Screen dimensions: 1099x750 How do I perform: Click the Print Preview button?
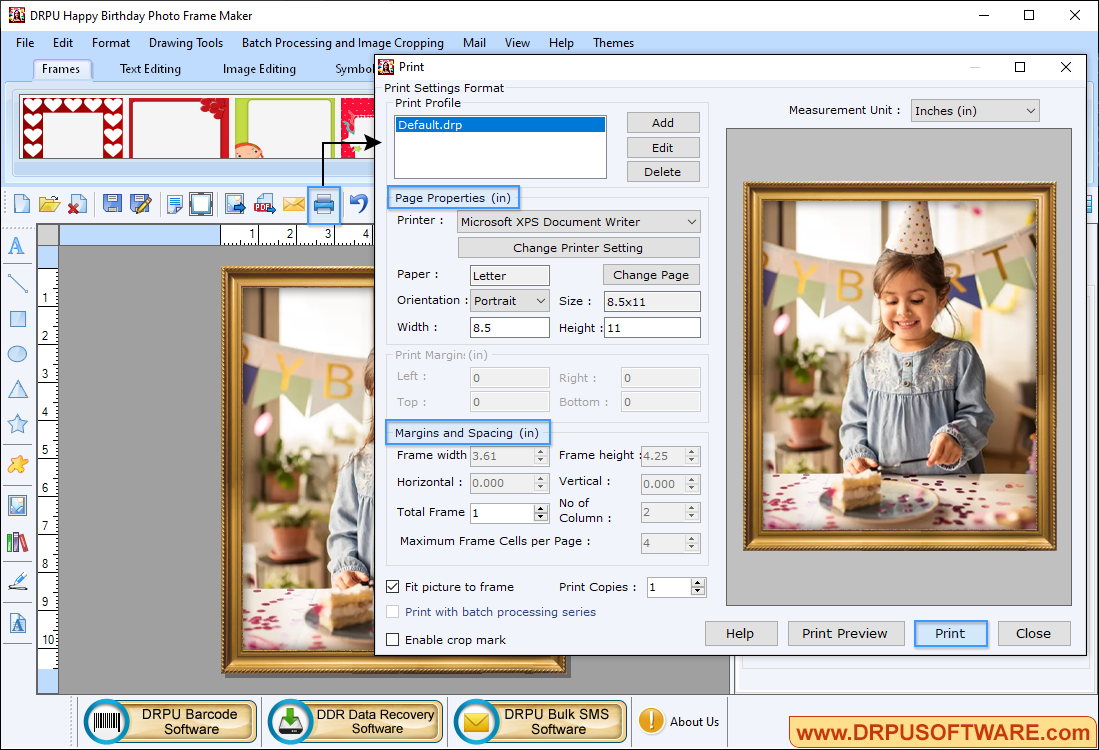point(845,633)
